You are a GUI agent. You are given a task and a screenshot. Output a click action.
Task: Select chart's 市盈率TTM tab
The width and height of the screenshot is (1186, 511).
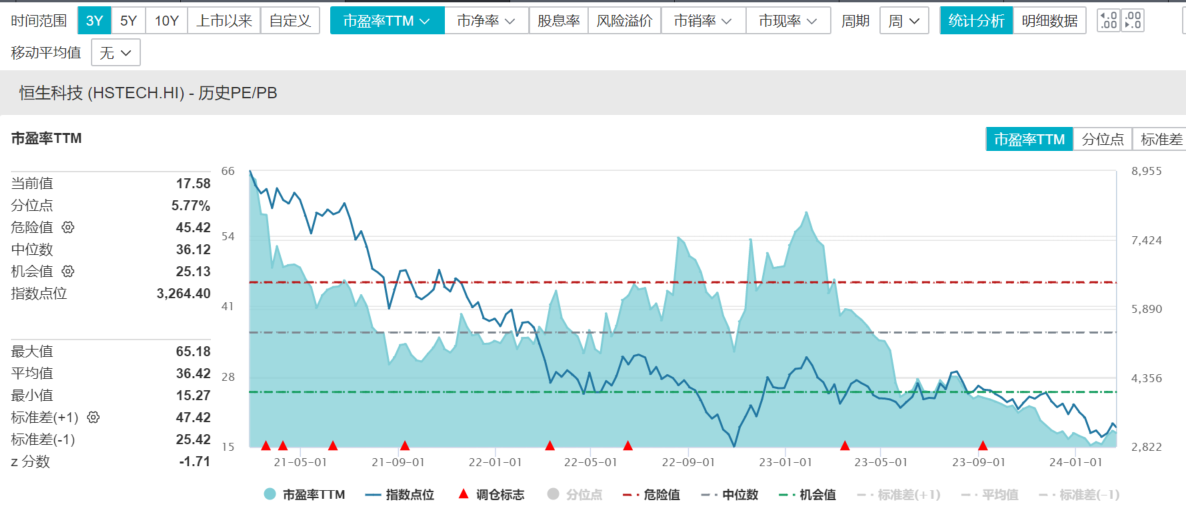[x=1029, y=139]
